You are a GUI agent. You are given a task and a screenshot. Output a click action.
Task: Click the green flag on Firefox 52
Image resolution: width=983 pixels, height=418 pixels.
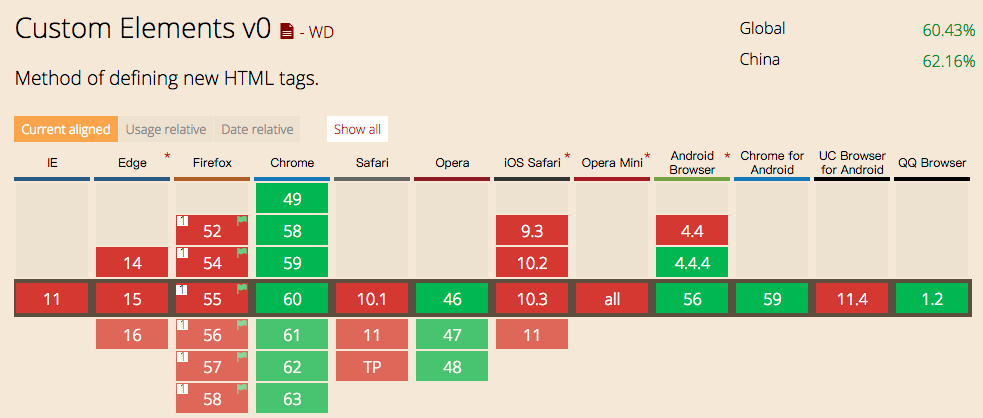pyautogui.click(x=241, y=220)
